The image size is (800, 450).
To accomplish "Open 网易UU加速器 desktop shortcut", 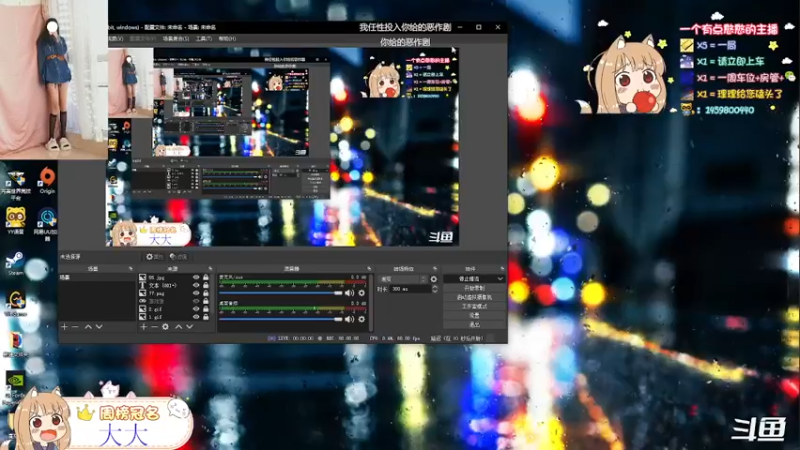I will [x=46, y=223].
